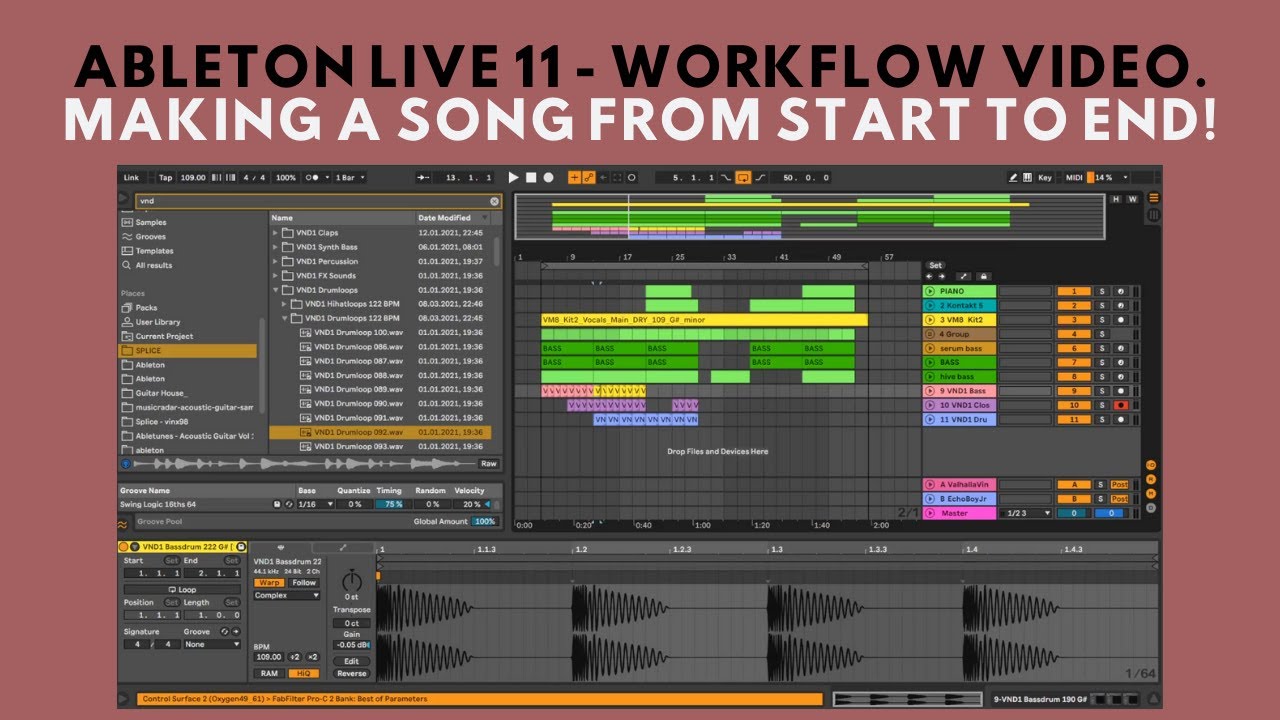Screen dimensions: 1280x720
Task: Open Packs in Places
Action: click(146, 308)
